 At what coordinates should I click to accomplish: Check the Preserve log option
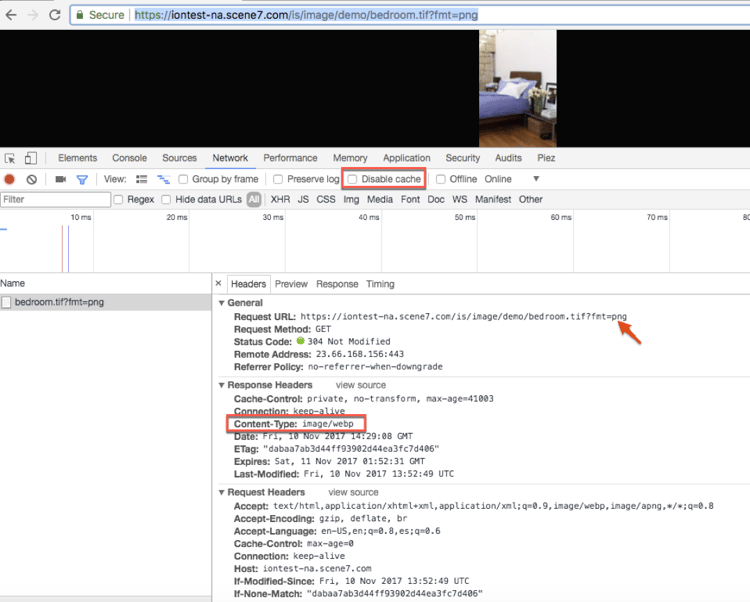278,179
